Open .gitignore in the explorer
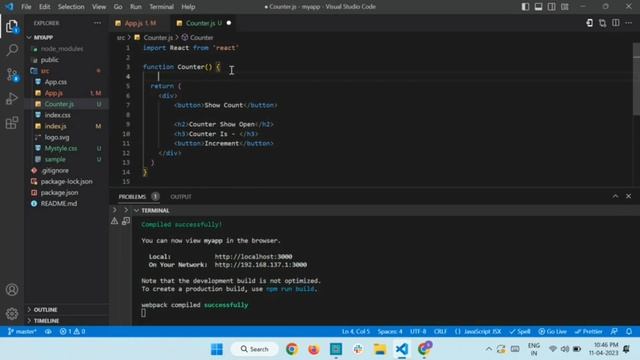Viewport: 640px width, 360px height. pos(55,171)
